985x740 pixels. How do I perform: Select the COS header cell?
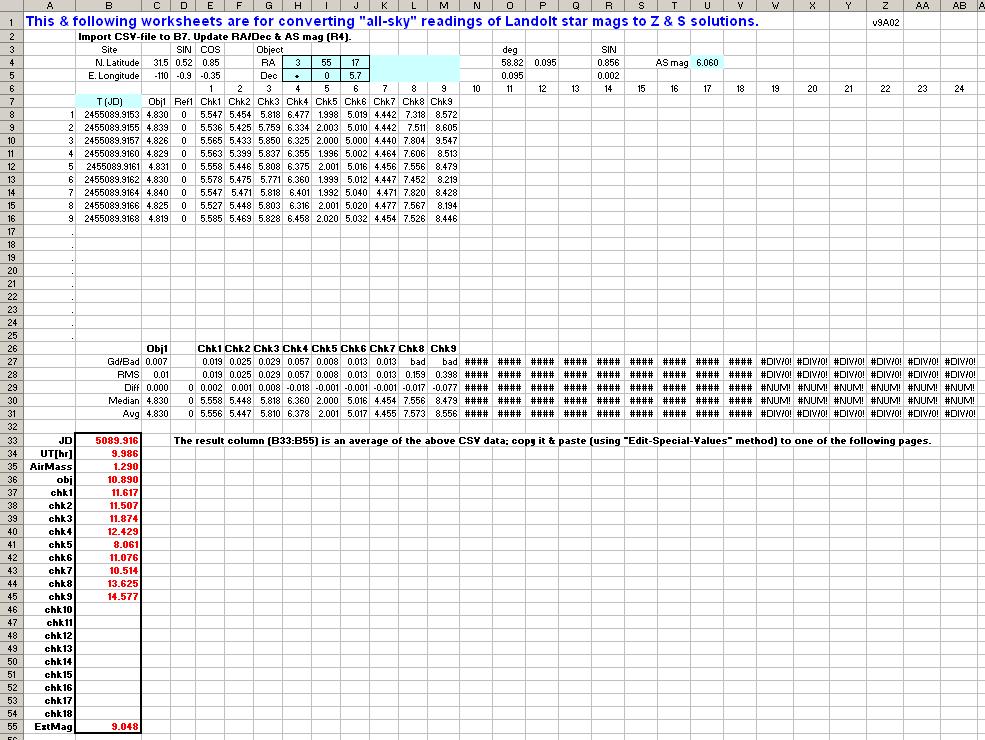pyautogui.click(x=210, y=50)
